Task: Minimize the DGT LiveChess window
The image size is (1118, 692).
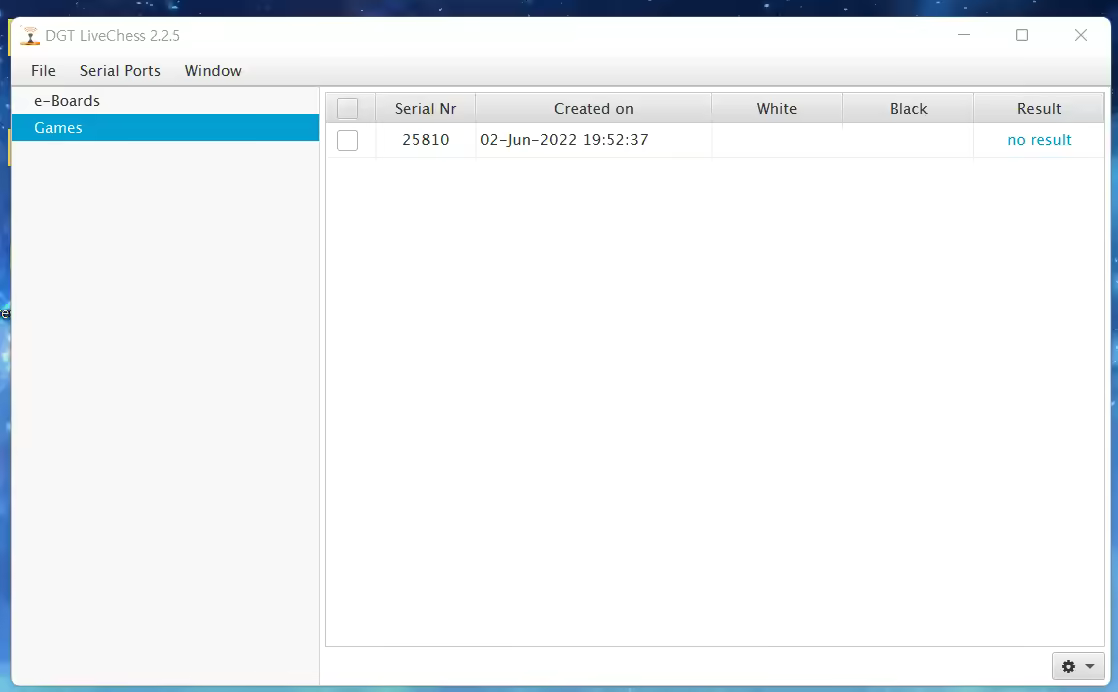Action: coord(964,35)
